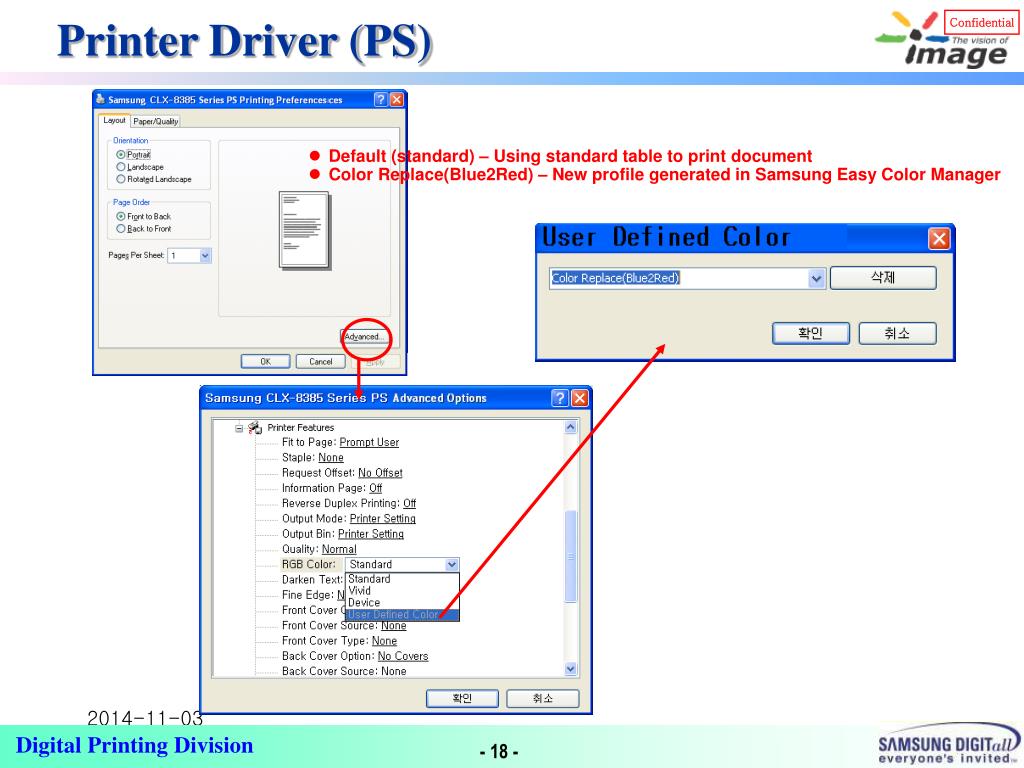Screen dimensions: 1024x768
Task: Click help icon in Advanced Options title bar
Action: pos(560,398)
